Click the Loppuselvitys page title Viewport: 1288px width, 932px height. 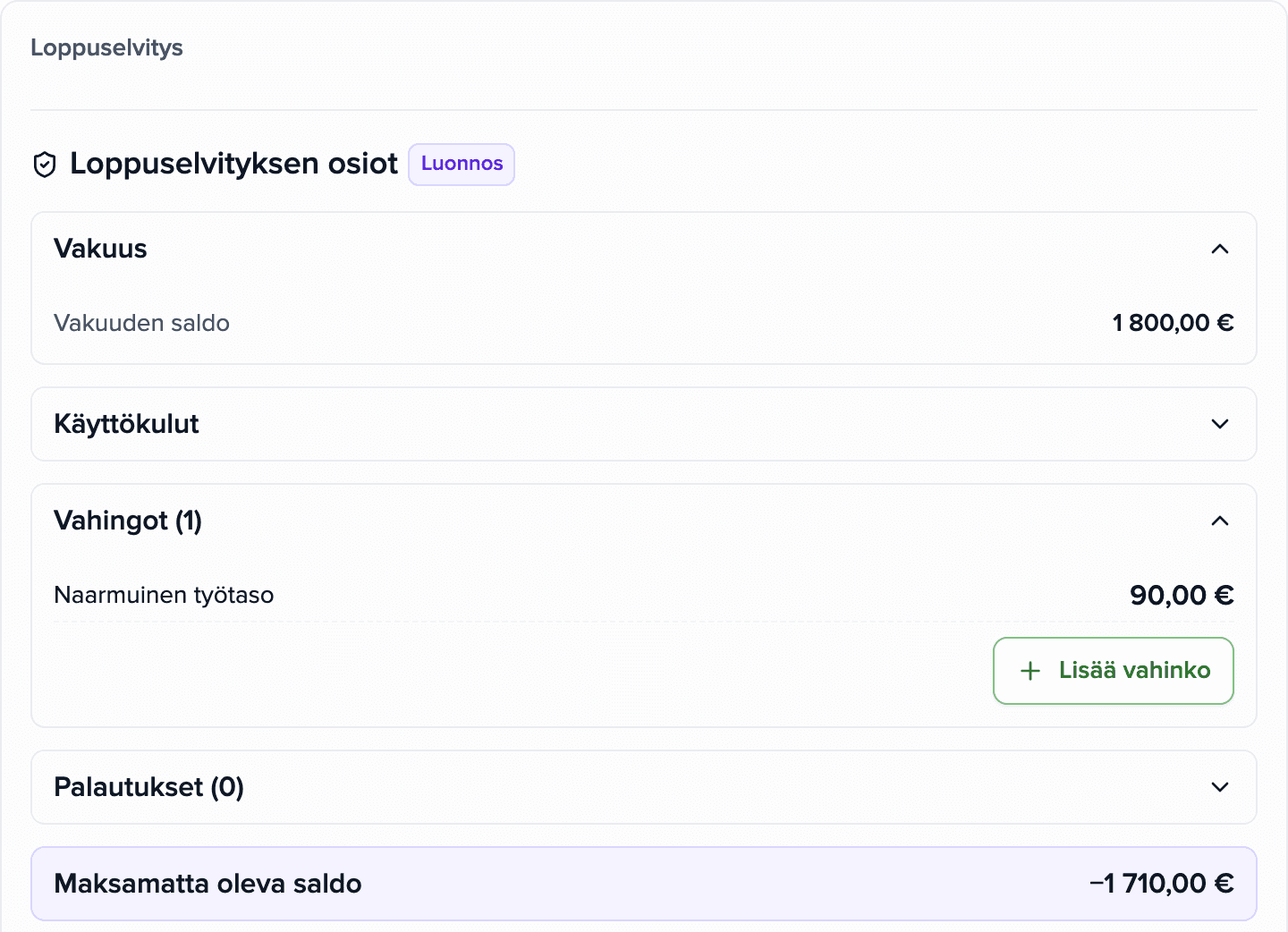(x=106, y=47)
